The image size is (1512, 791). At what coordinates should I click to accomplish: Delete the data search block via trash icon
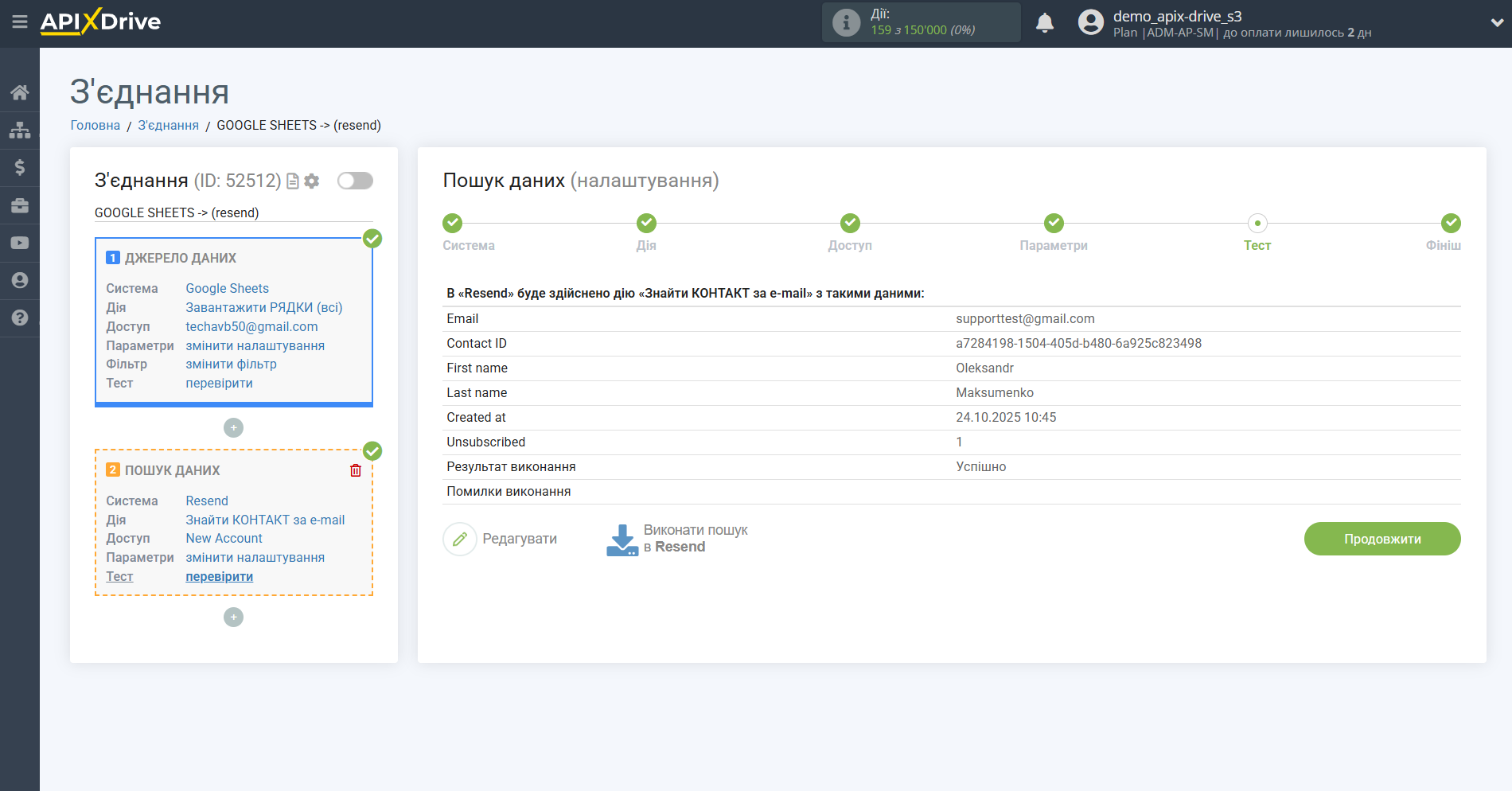coord(356,470)
